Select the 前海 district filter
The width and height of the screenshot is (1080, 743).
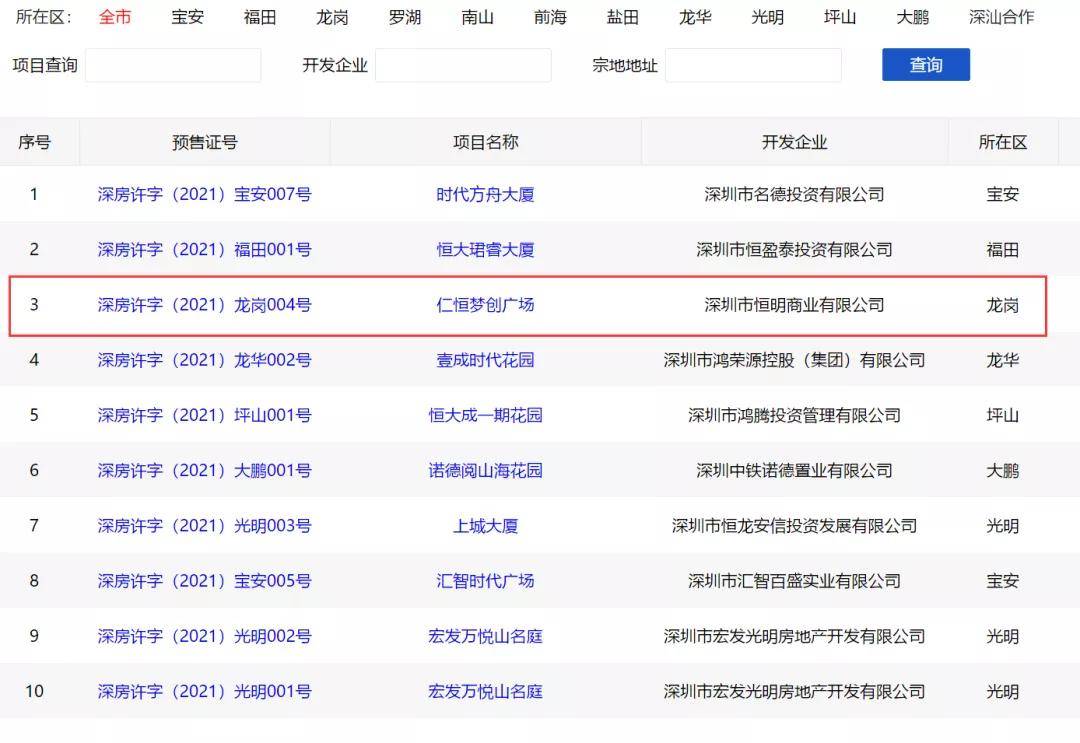[550, 17]
